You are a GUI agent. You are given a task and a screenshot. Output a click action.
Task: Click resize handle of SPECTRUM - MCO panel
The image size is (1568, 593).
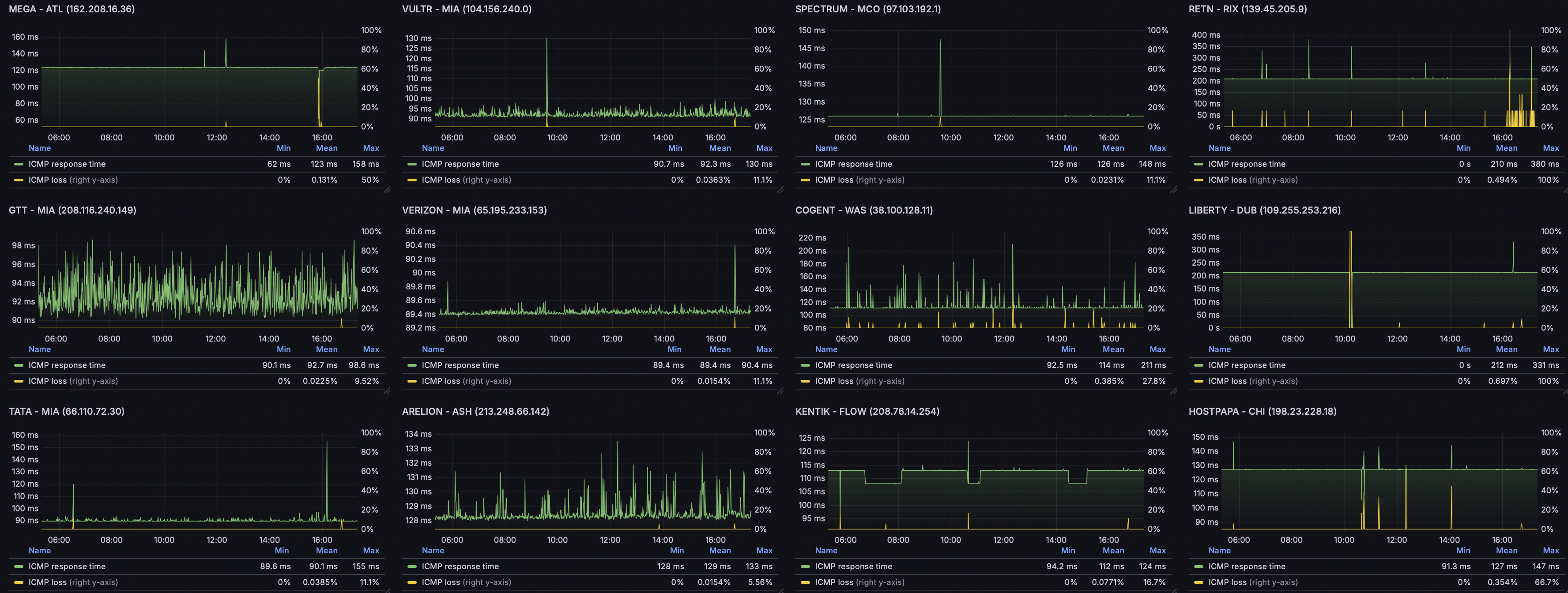coord(1173,190)
